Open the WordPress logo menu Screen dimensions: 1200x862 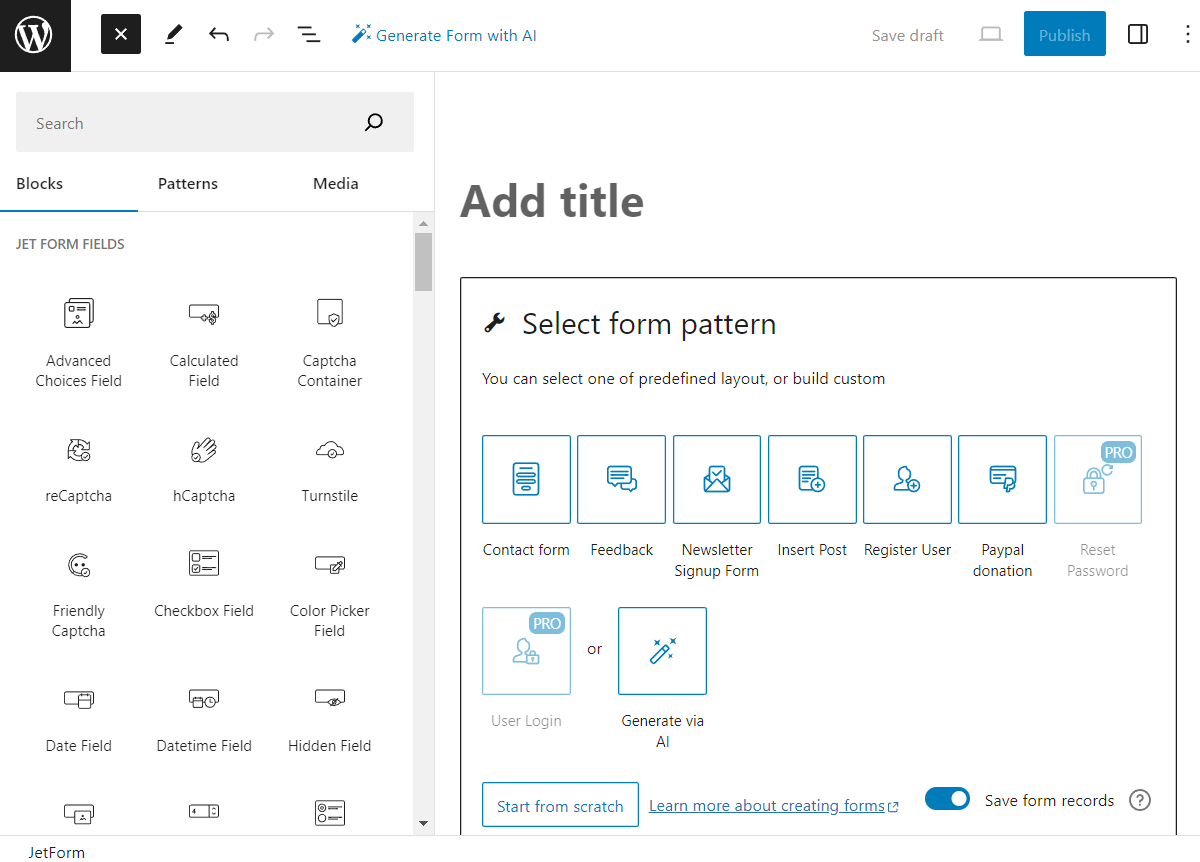point(35,35)
